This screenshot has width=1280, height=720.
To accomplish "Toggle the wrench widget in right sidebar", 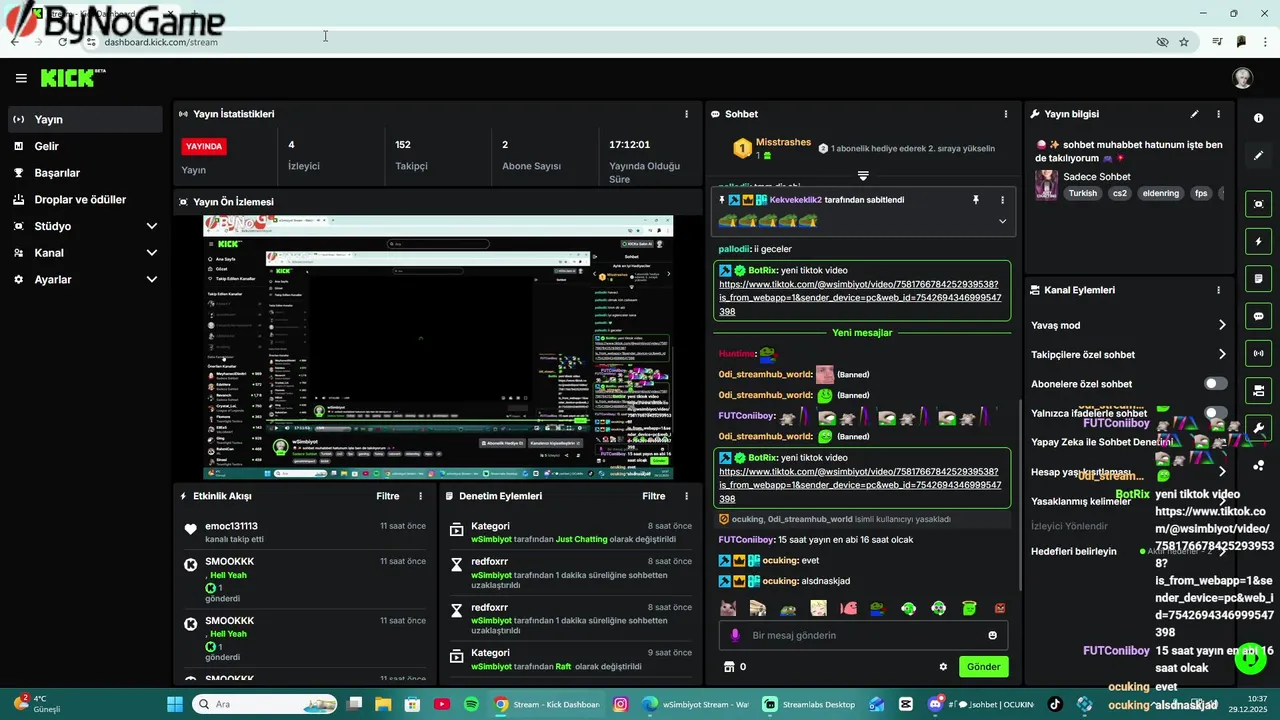I will tap(1259, 428).
